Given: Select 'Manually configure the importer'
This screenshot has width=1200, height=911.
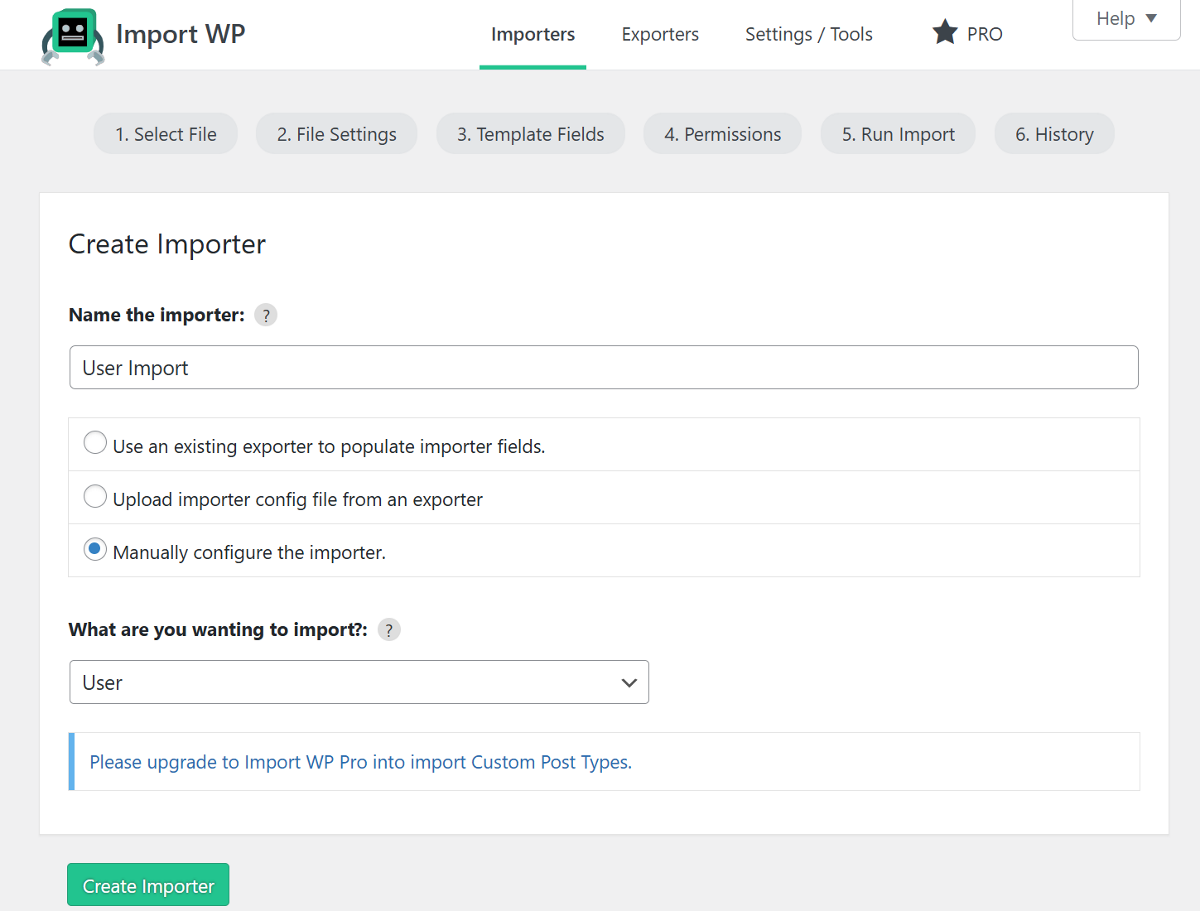Looking at the screenshot, I should [95, 549].
